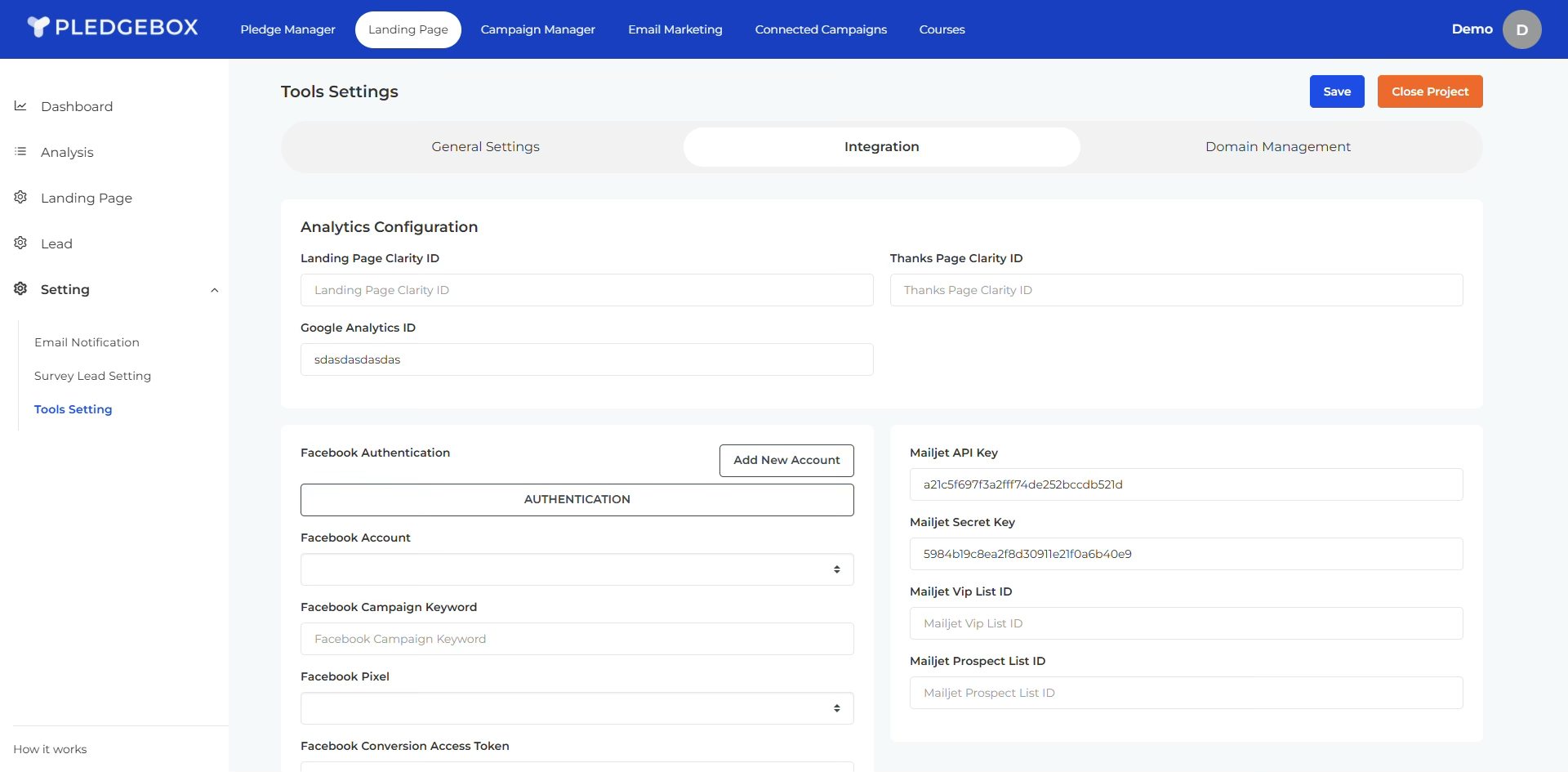1568x772 pixels.
Task: Open Pledge Manager in top navigation
Action: click(287, 29)
